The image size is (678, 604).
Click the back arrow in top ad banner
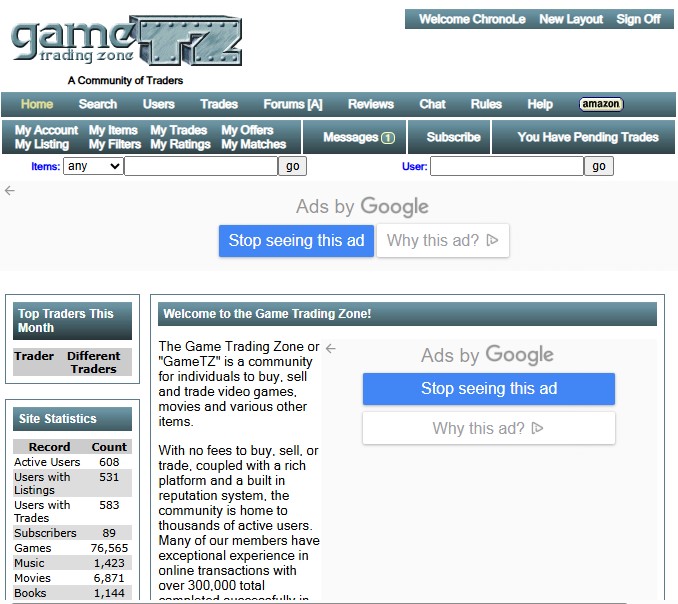coord(10,190)
